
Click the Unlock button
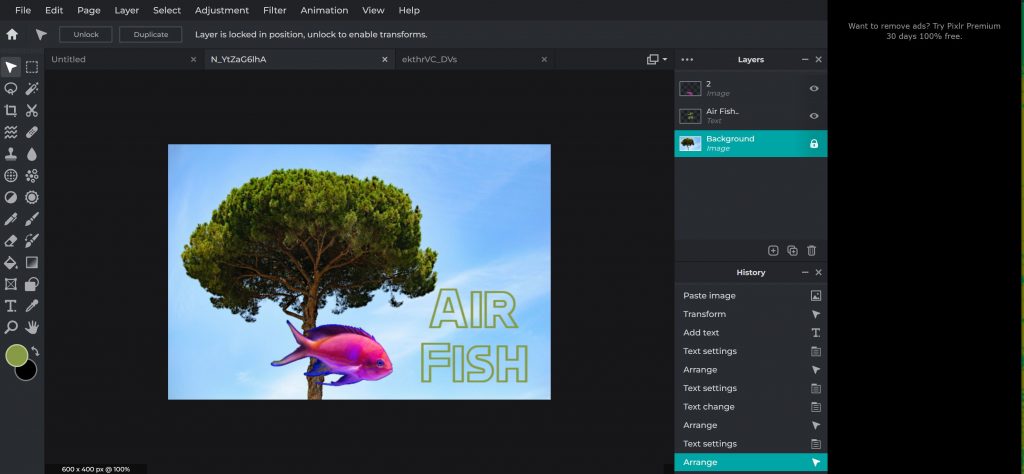[x=86, y=34]
